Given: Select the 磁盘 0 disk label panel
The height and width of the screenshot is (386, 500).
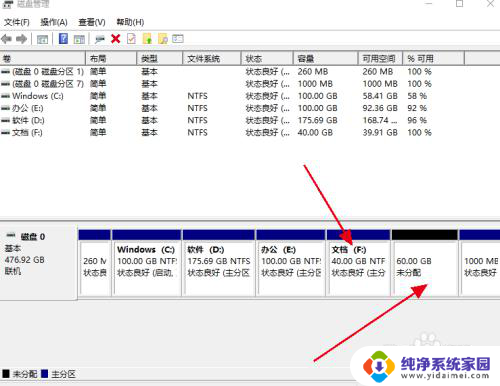Looking at the screenshot, I should [38, 263].
